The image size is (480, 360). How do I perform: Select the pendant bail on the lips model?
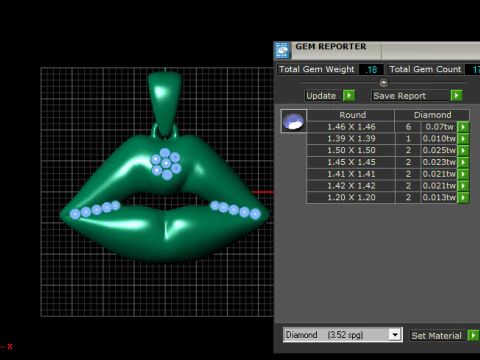point(165,103)
